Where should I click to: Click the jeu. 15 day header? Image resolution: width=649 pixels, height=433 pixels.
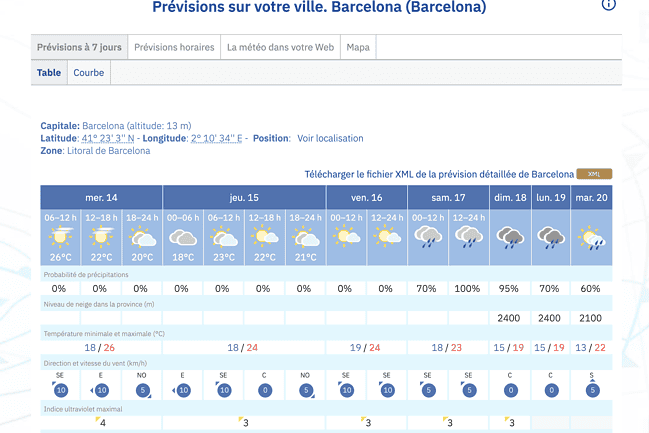[244, 197]
